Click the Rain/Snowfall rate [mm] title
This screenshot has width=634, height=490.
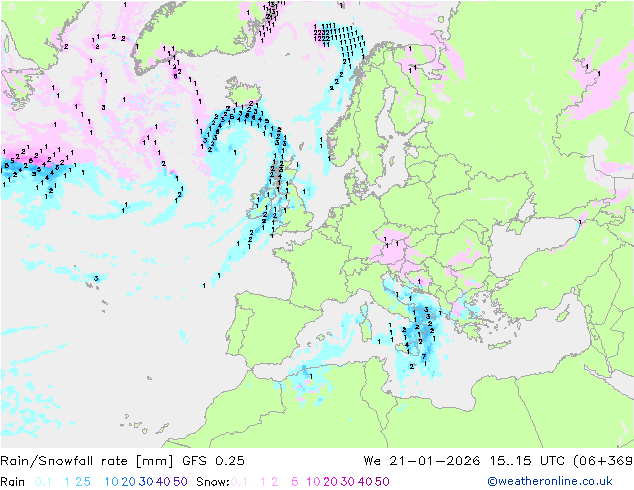coord(87,461)
